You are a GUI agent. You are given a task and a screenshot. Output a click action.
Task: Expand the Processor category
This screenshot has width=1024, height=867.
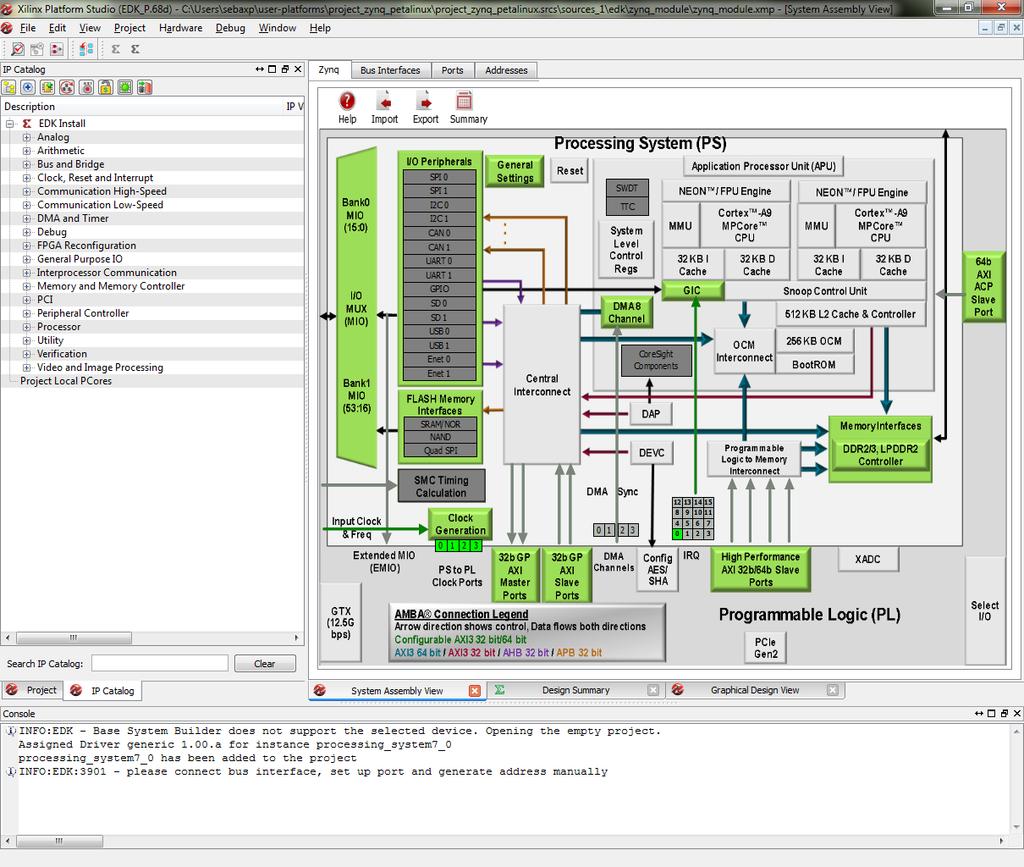pyautogui.click(x=27, y=327)
